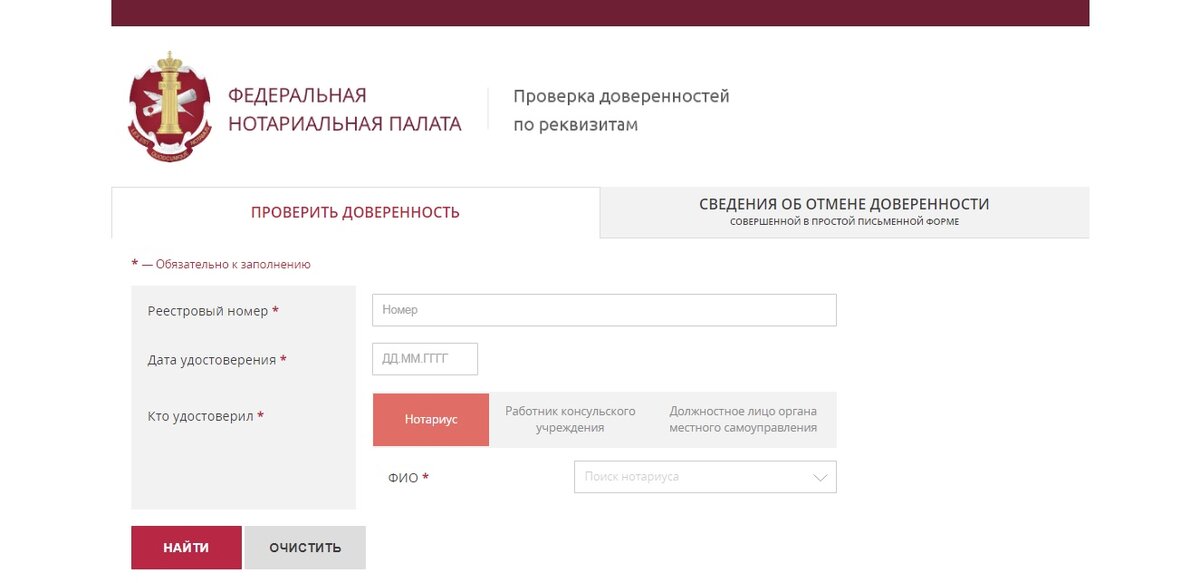Screen dimensions: 1200x583
Task: Click the Реестровый номер label
Action: pyautogui.click(x=213, y=311)
